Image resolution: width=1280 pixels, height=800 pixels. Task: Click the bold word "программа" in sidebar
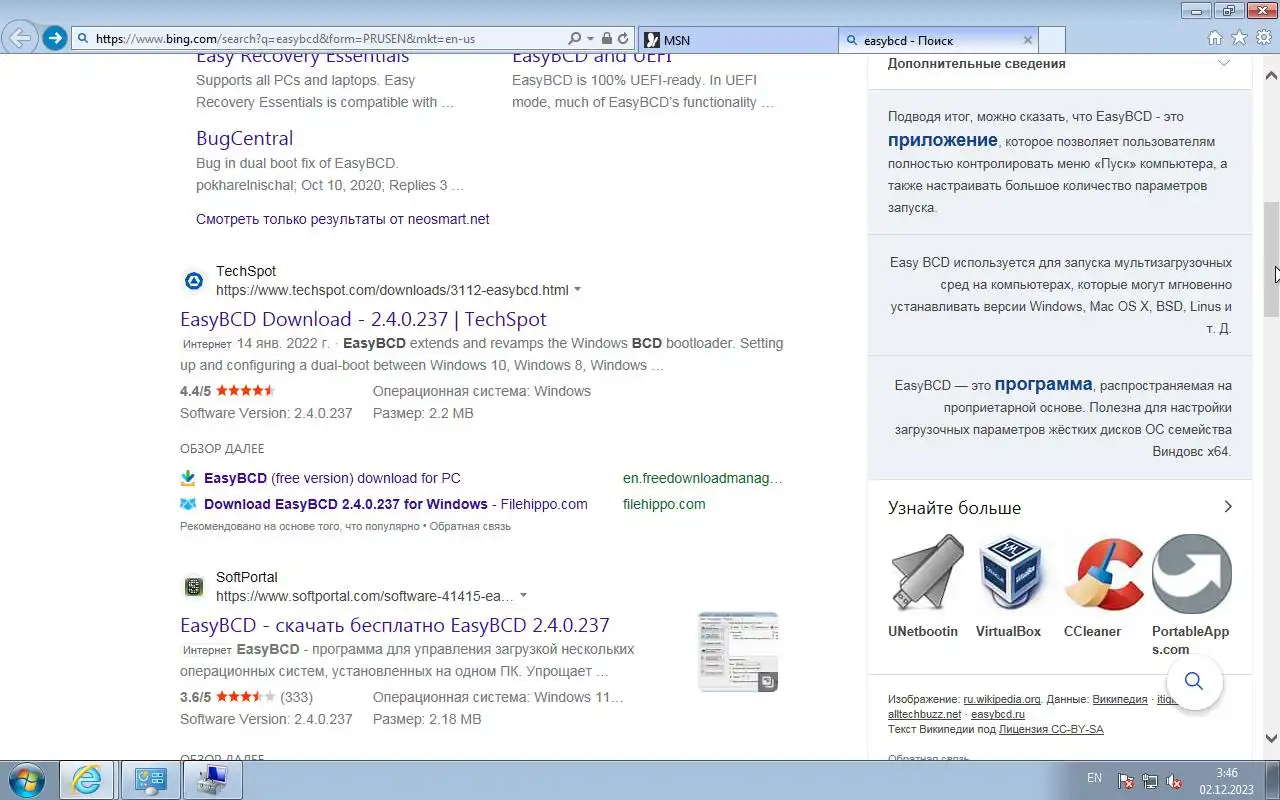pos(1043,384)
